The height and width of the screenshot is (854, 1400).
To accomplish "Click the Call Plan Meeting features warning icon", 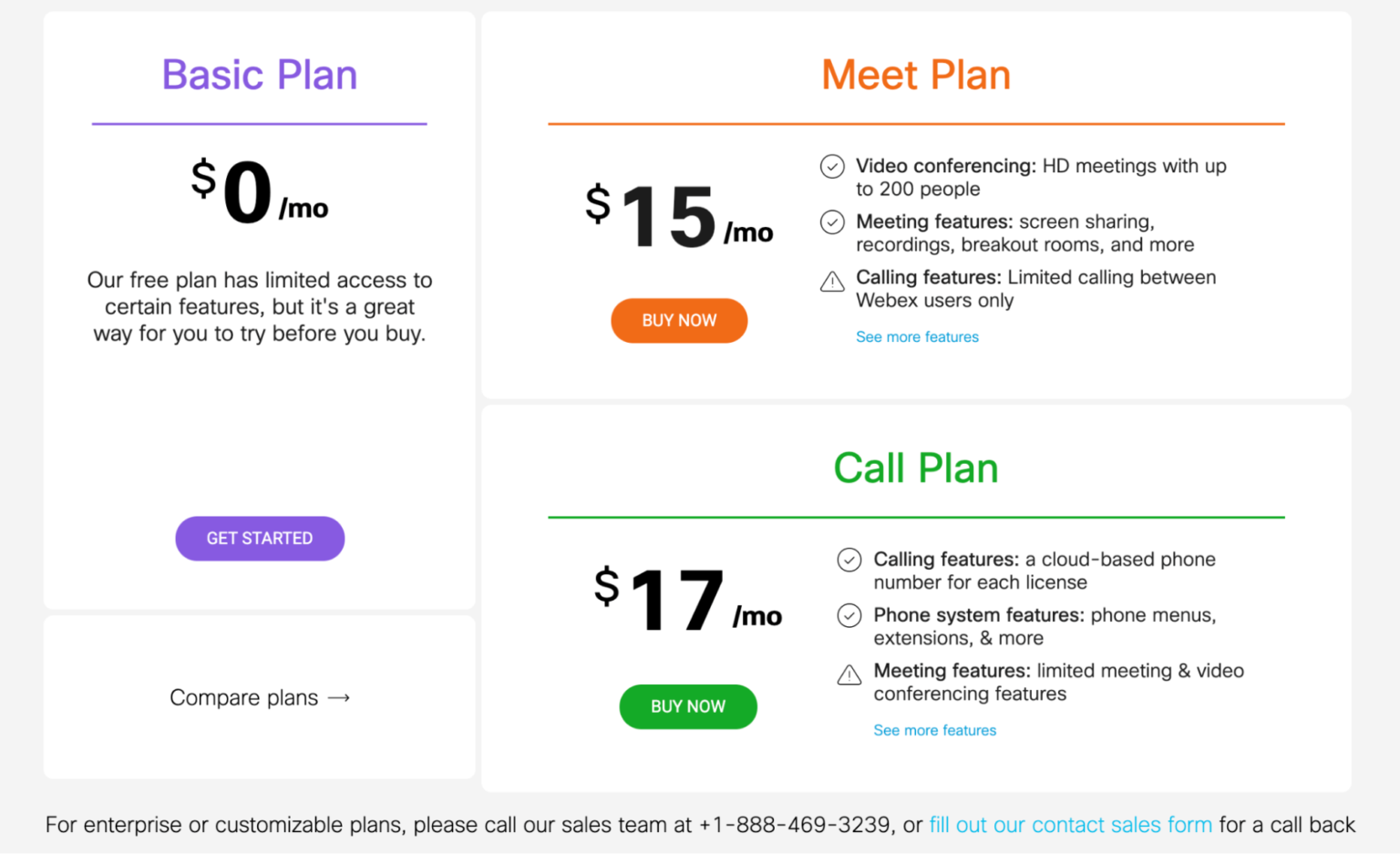I will click(849, 675).
